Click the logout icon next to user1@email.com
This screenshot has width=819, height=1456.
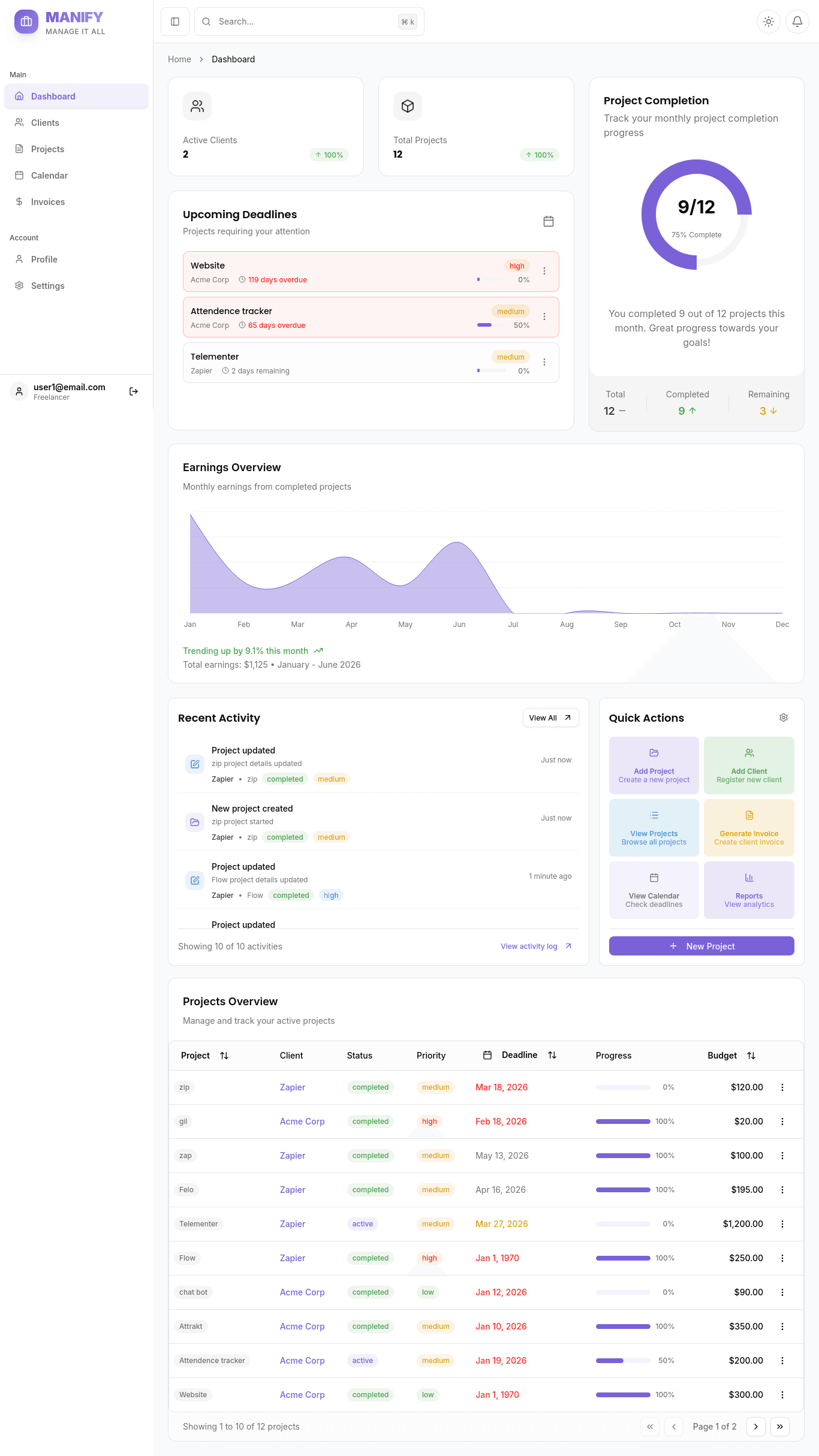[134, 391]
